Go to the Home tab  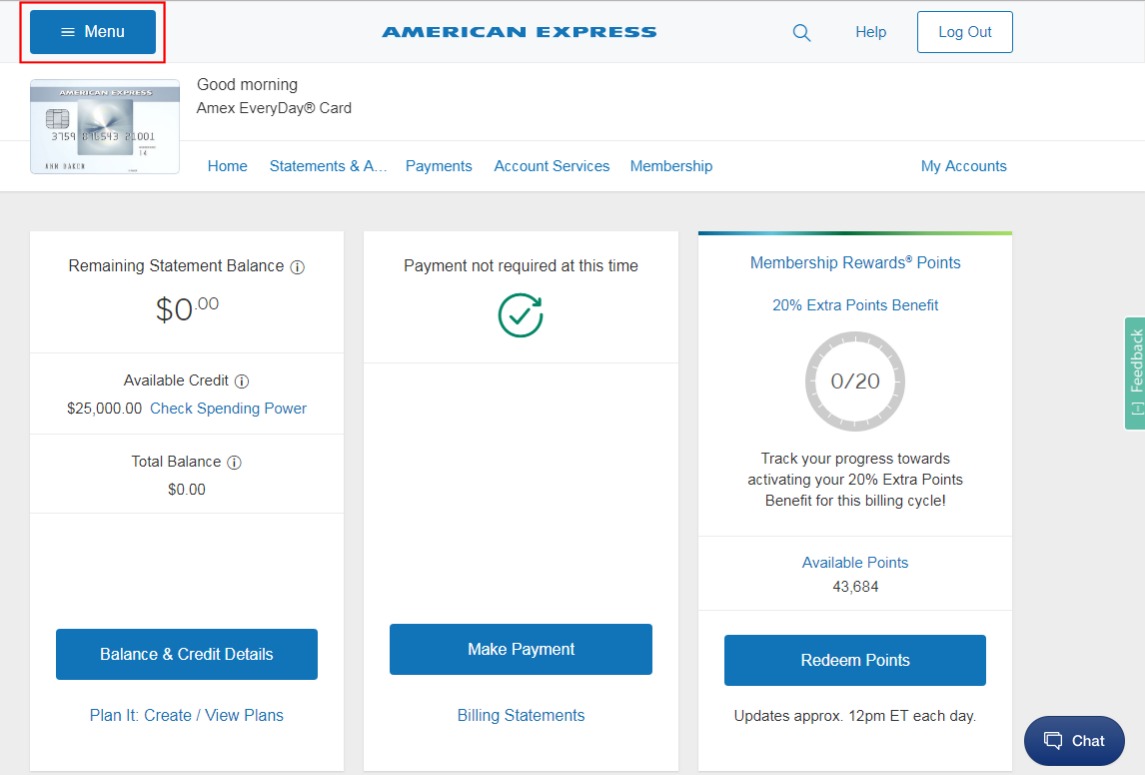[x=227, y=166]
